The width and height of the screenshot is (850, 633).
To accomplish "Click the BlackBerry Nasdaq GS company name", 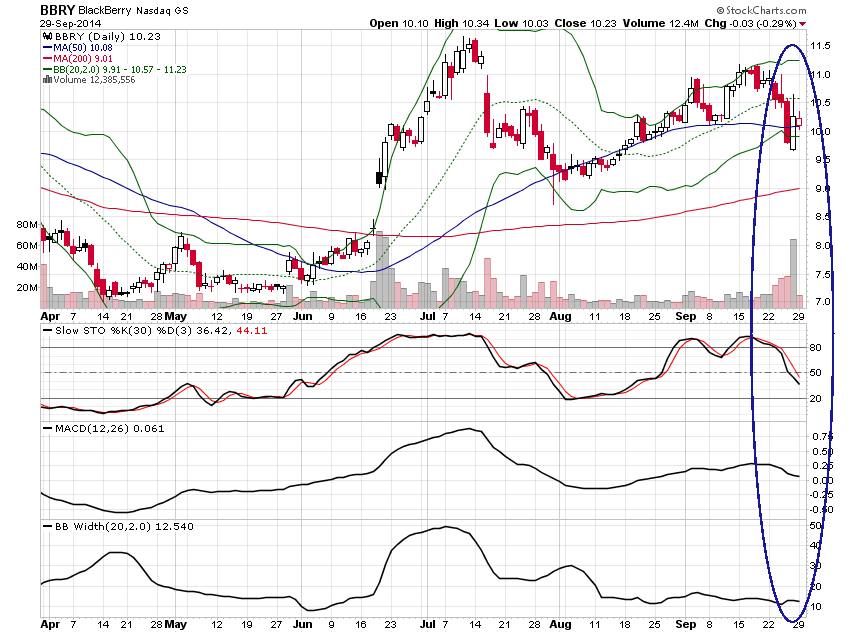I will tap(133, 10).
